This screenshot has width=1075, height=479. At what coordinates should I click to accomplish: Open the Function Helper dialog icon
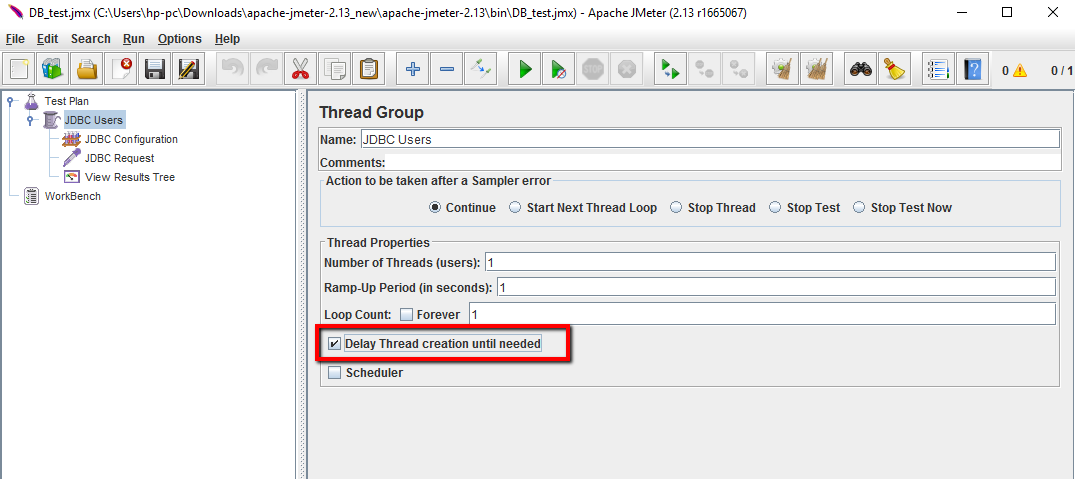(x=939, y=69)
